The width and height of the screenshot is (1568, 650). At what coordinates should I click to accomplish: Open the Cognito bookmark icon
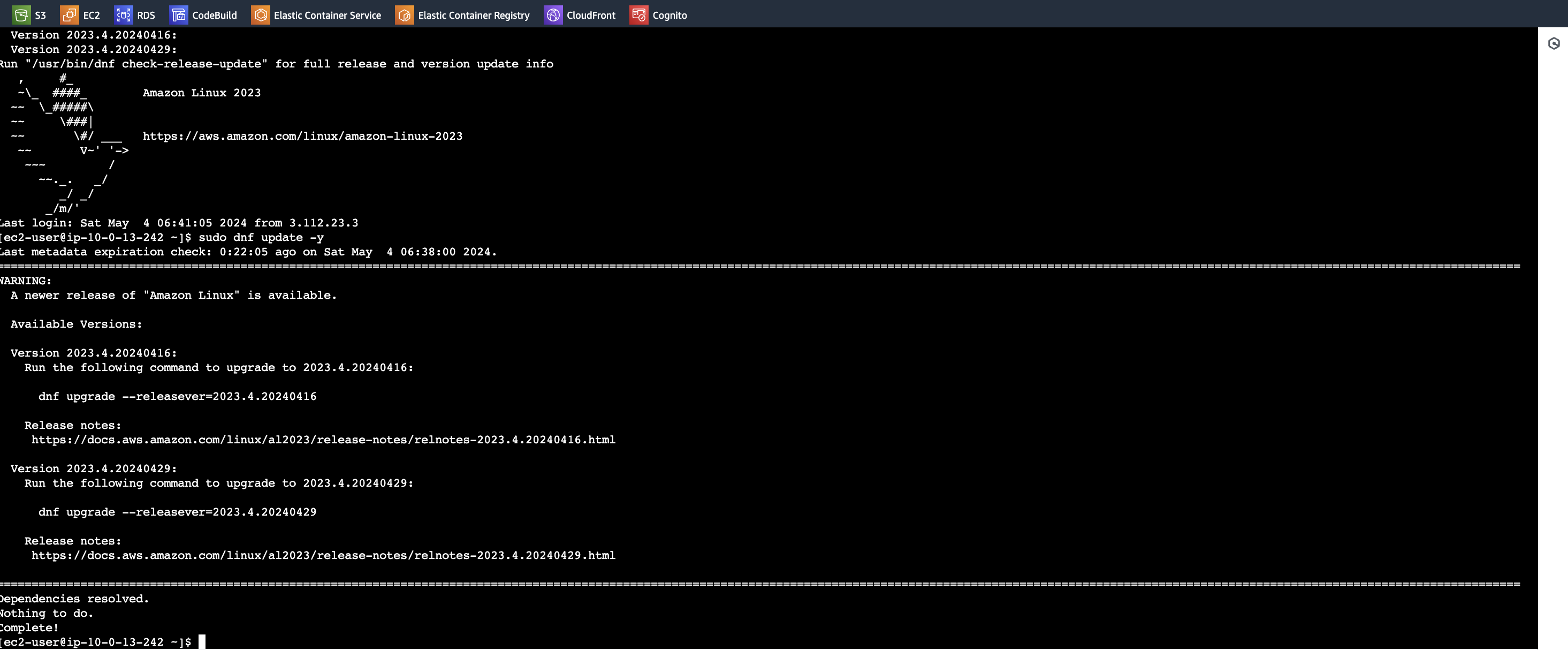click(638, 15)
